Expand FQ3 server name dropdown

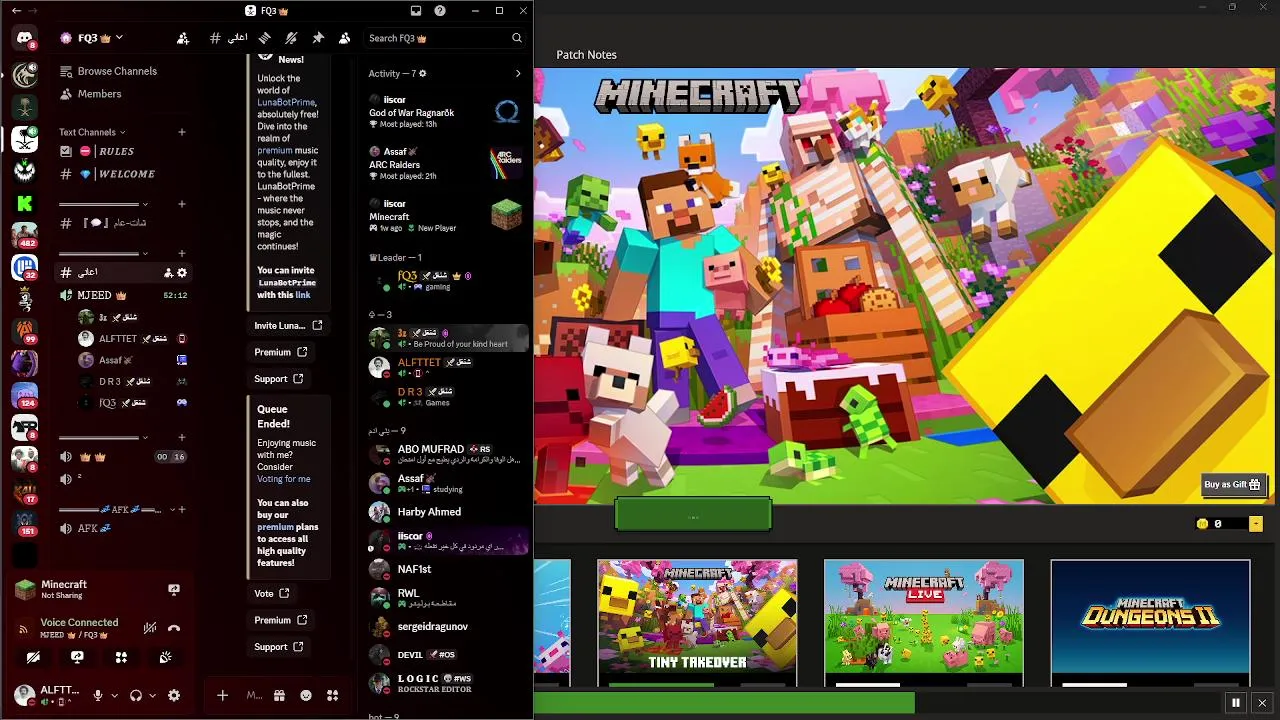(118, 38)
